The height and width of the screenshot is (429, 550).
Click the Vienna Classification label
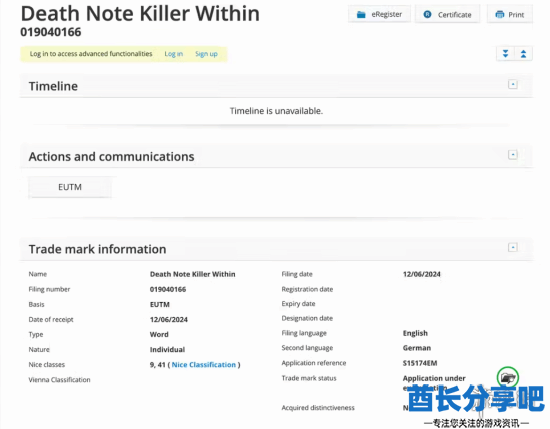click(59, 380)
